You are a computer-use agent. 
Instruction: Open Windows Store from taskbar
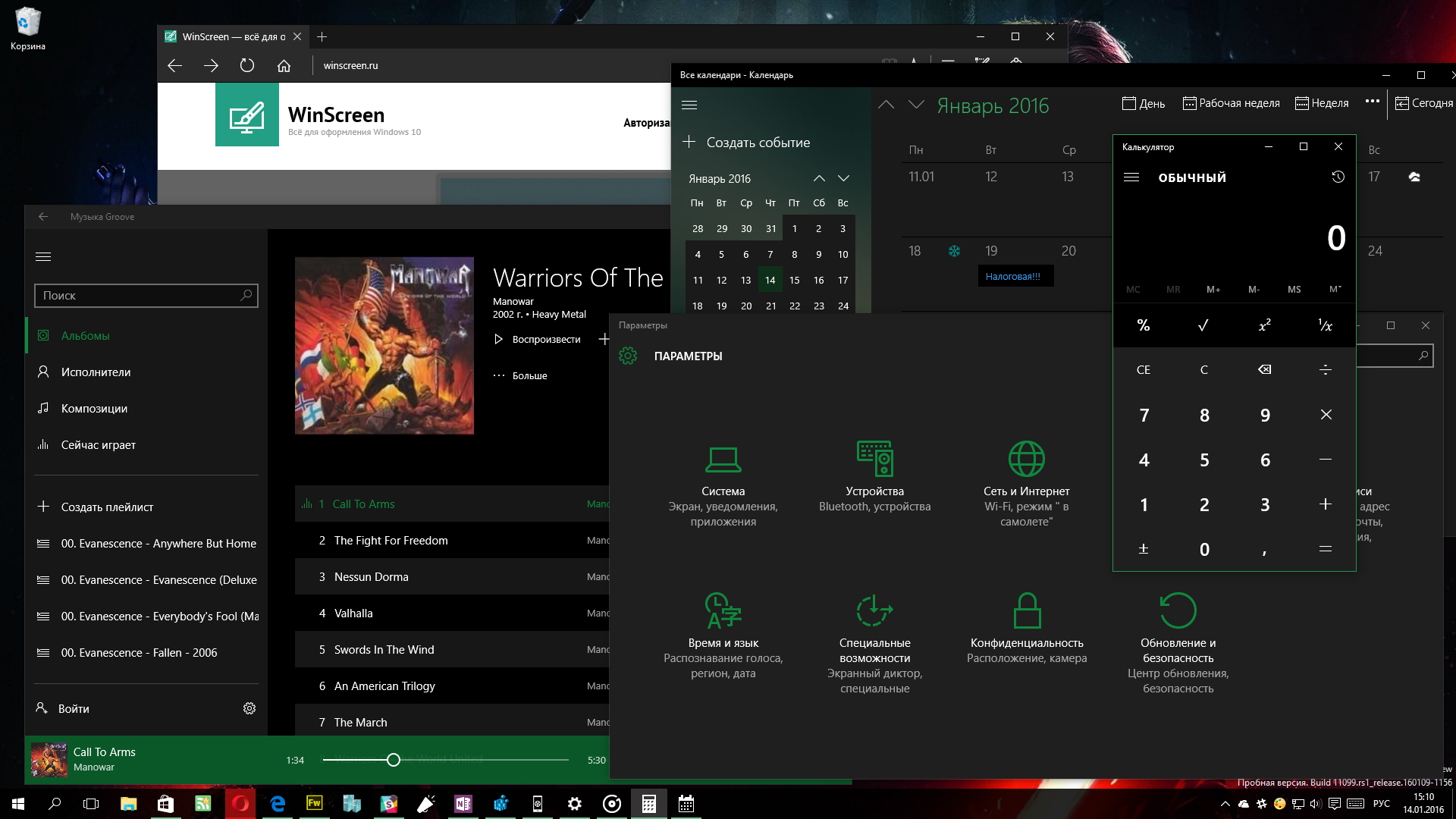tap(165, 804)
